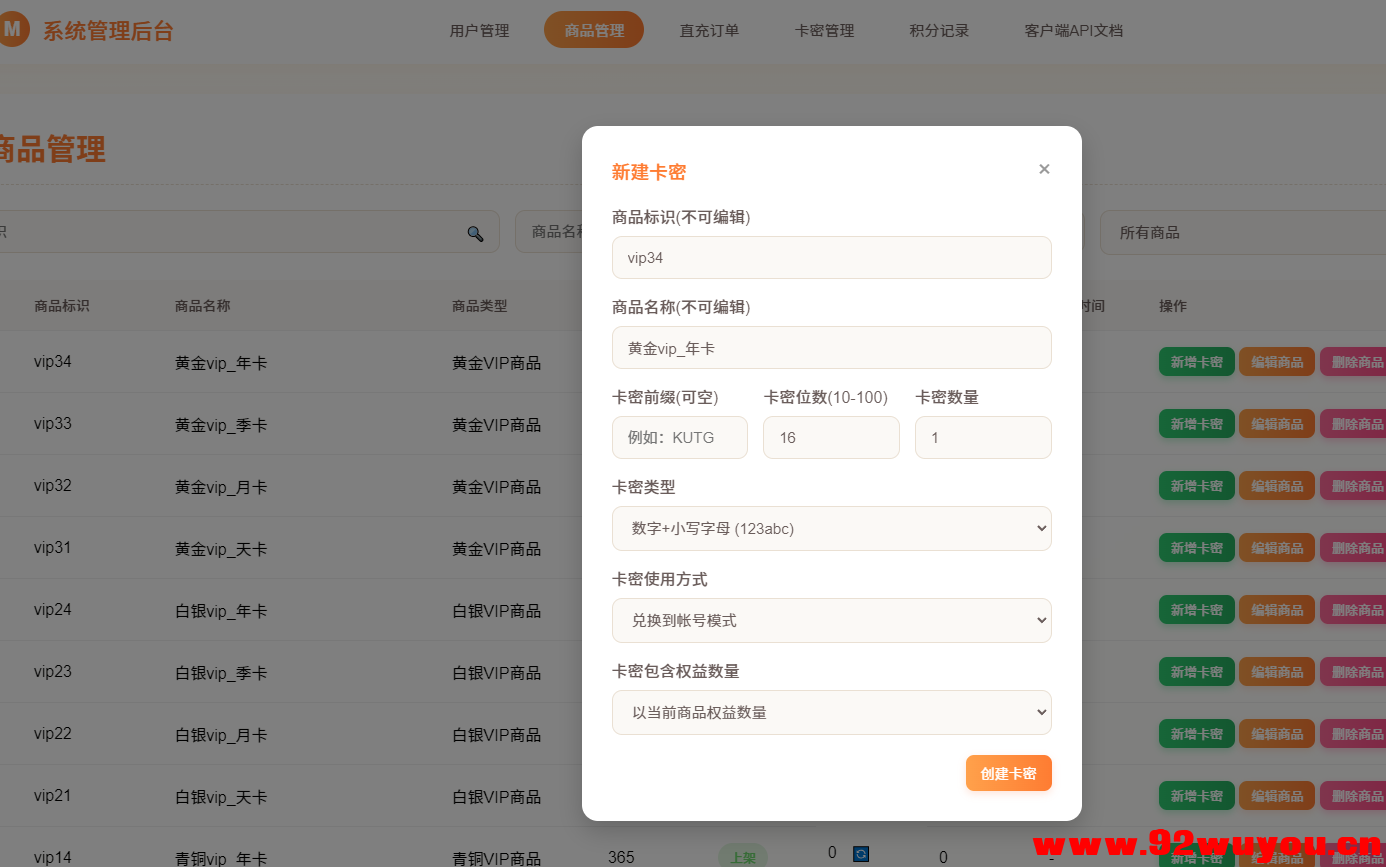Toggle the 上架 status badge for vip14
The height and width of the screenshot is (868, 1386).
pos(743,856)
